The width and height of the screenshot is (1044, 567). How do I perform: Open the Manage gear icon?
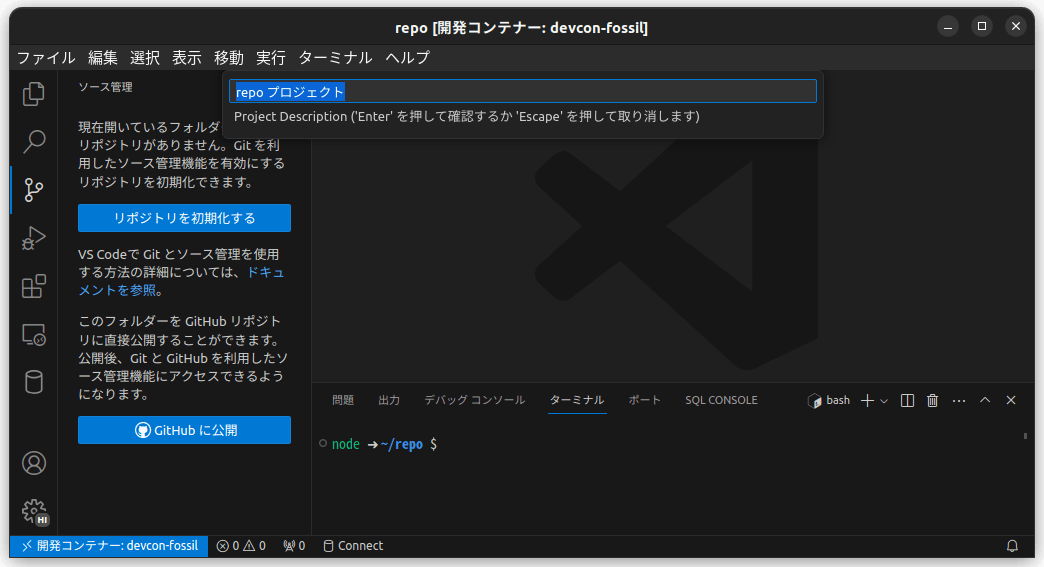(x=33, y=511)
